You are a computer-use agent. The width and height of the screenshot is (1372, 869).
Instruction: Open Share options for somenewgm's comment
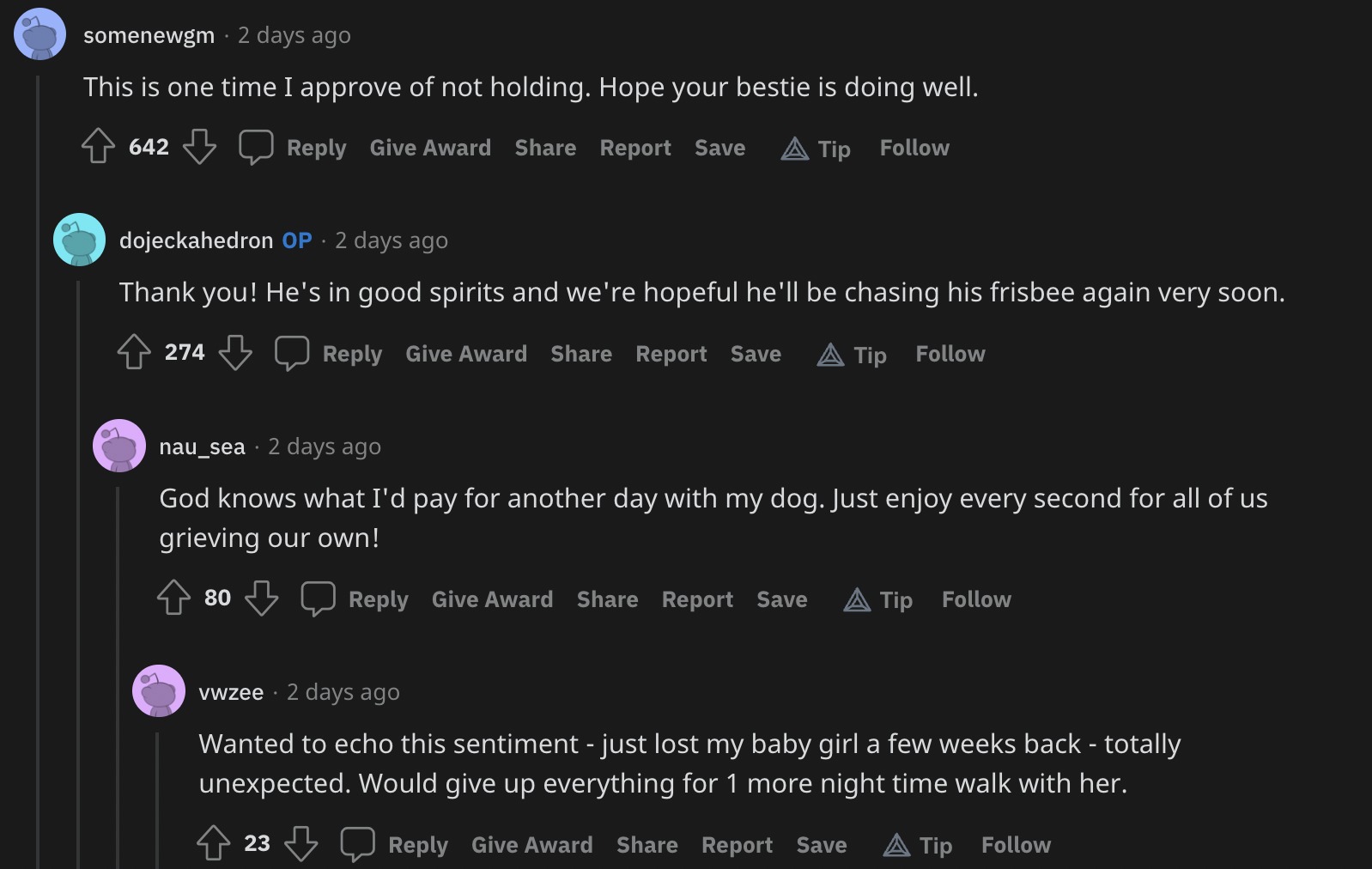coord(545,148)
